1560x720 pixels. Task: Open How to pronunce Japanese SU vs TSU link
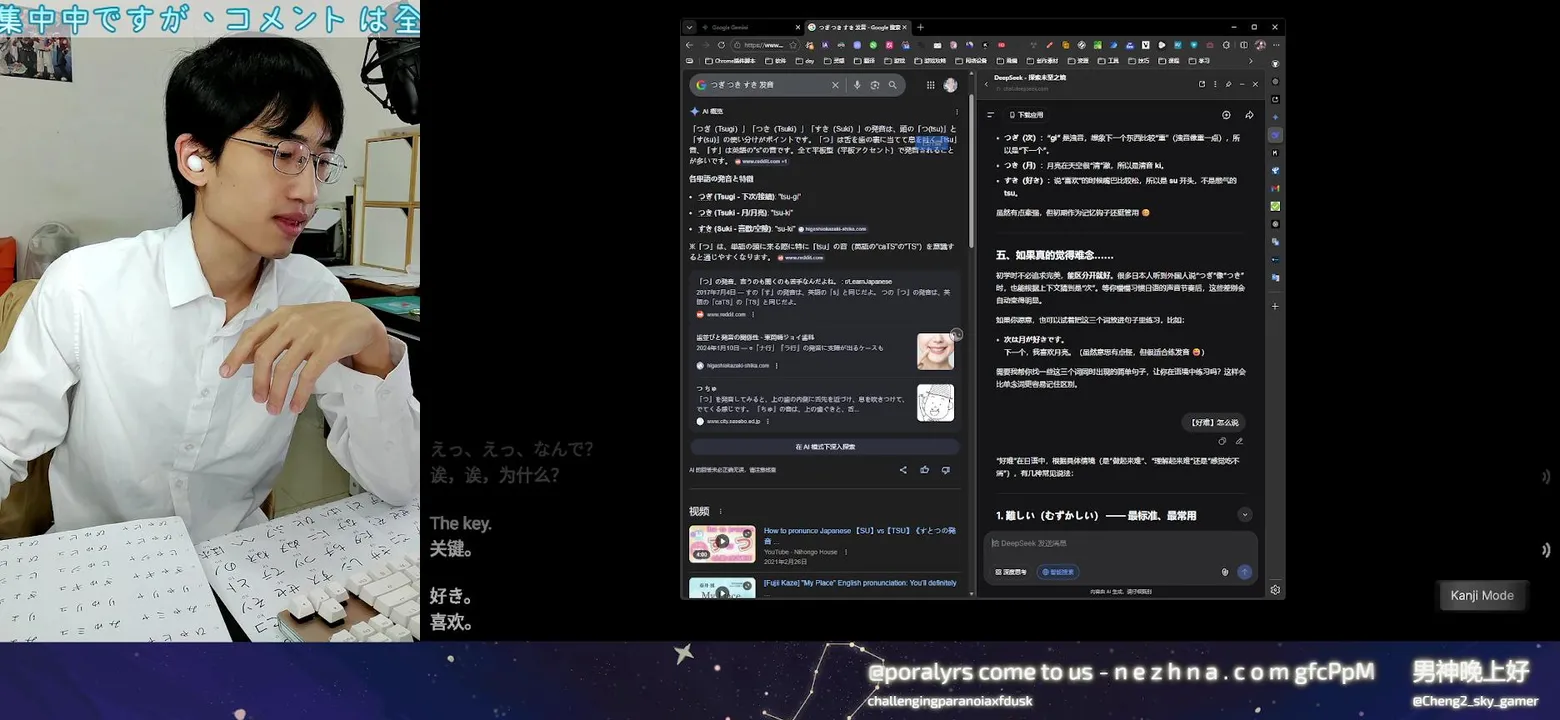tap(860, 534)
